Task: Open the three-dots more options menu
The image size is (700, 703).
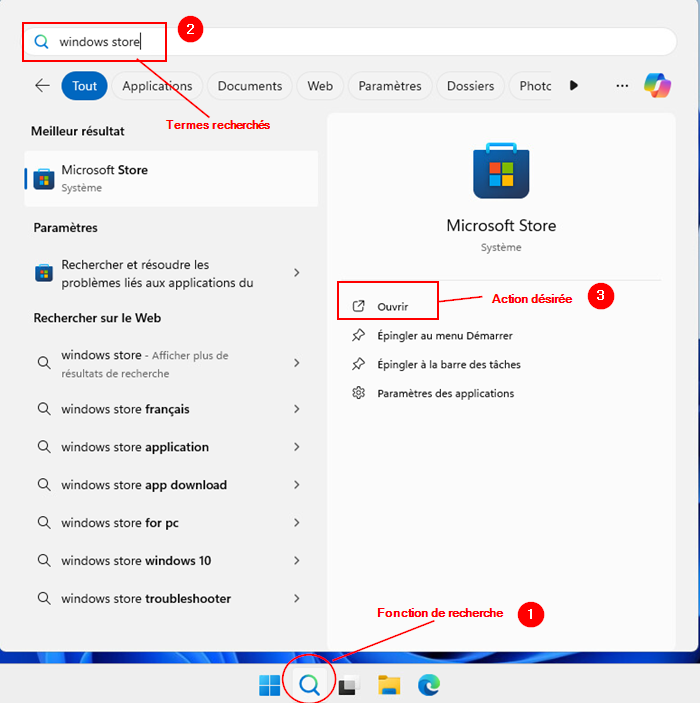Action: (622, 86)
